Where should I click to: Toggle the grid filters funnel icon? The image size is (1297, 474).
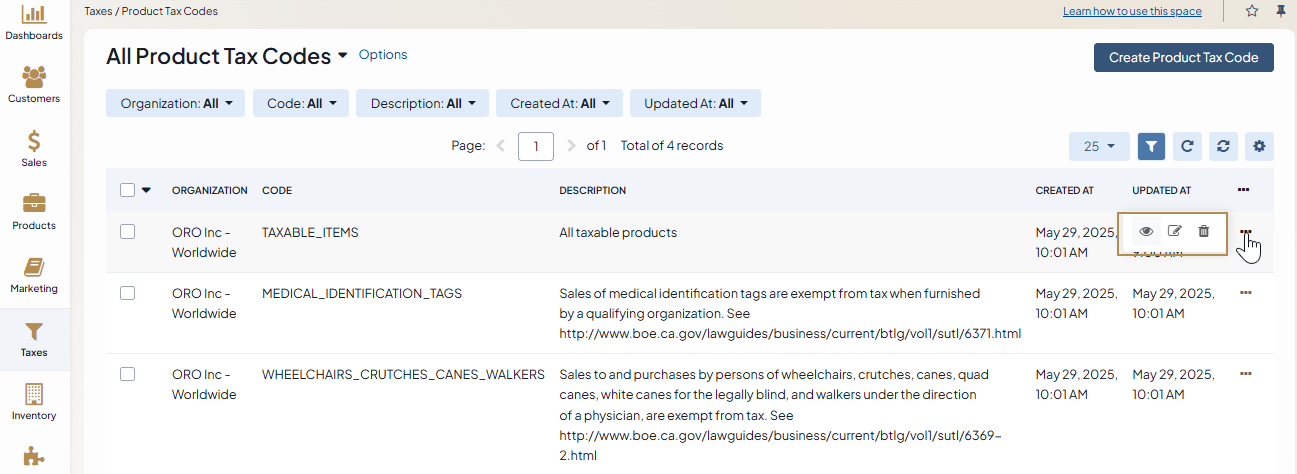pos(1151,146)
